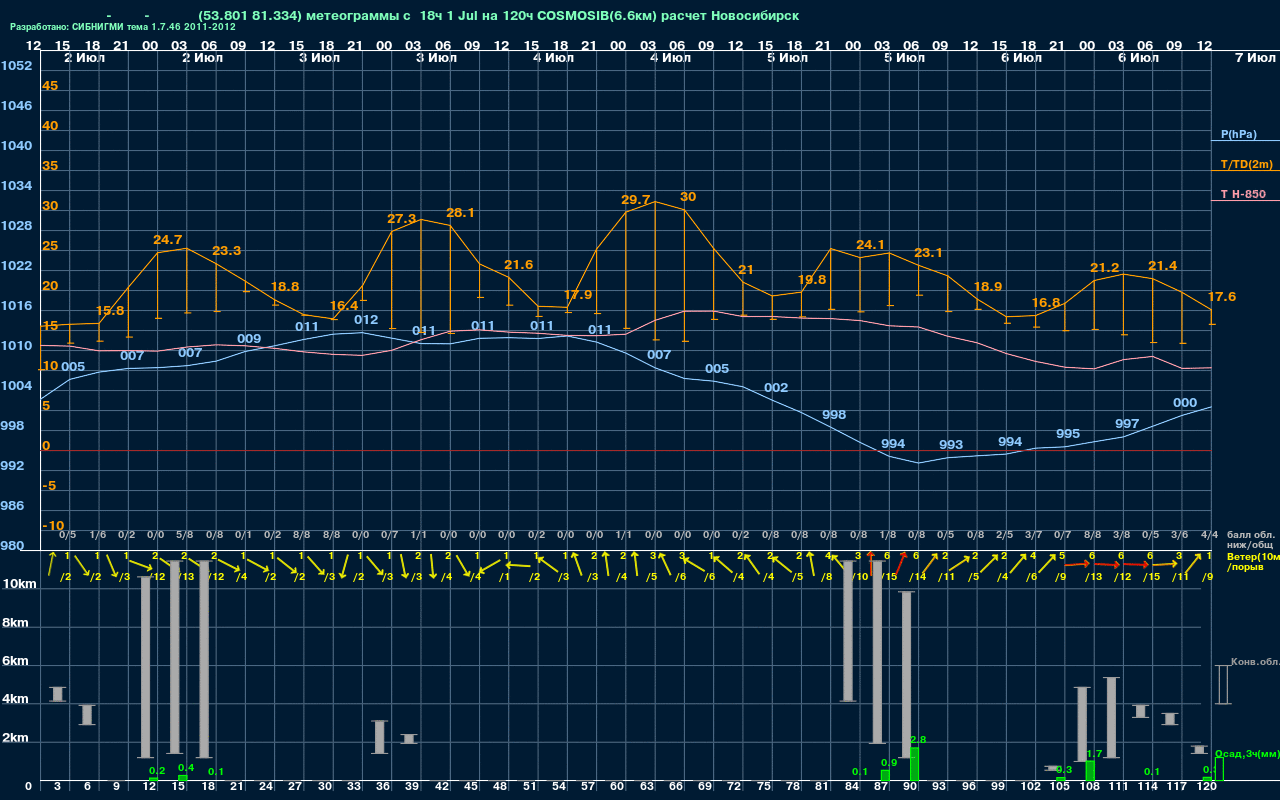The width and height of the screenshot is (1280, 800).
Task: Select the T/TD(2m) legend label
Action: [1246, 164]
